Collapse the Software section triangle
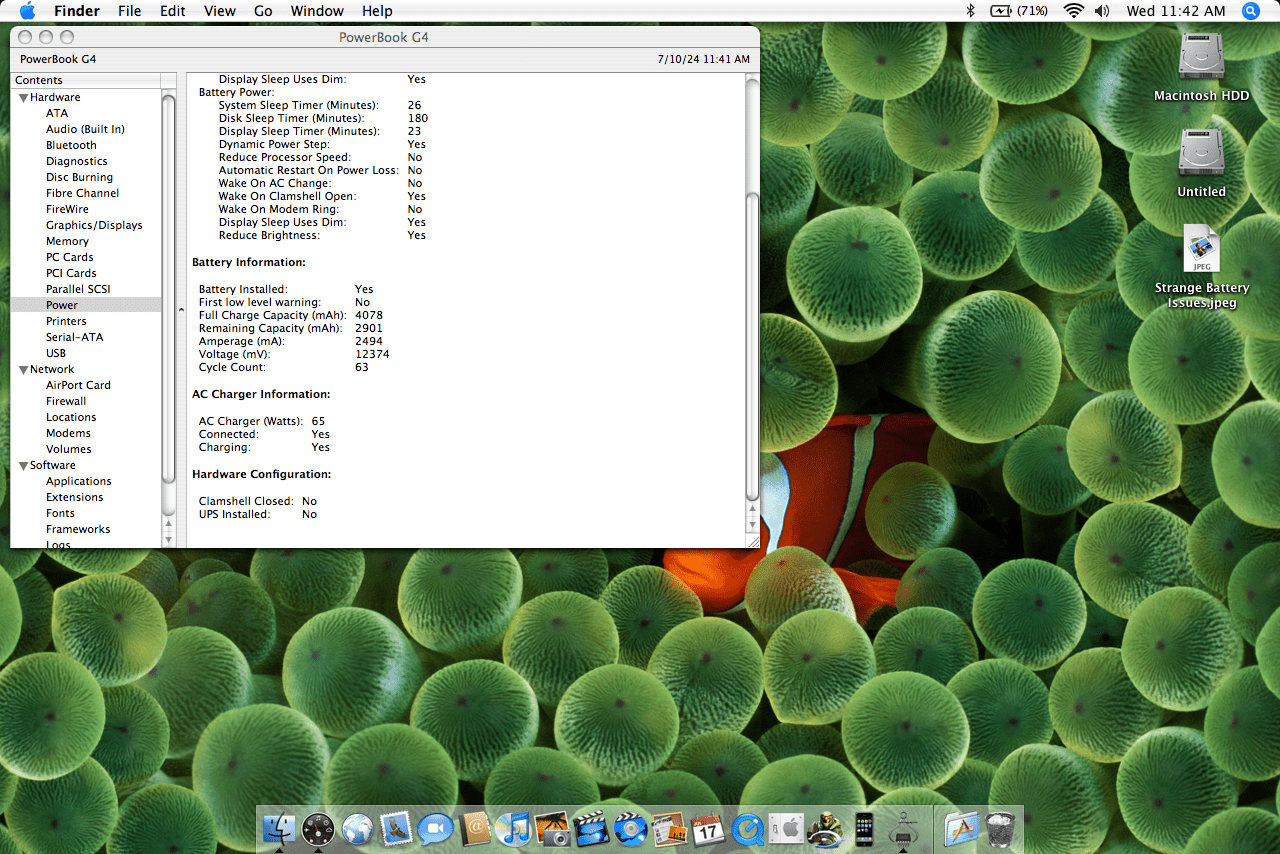 [22, 465]
